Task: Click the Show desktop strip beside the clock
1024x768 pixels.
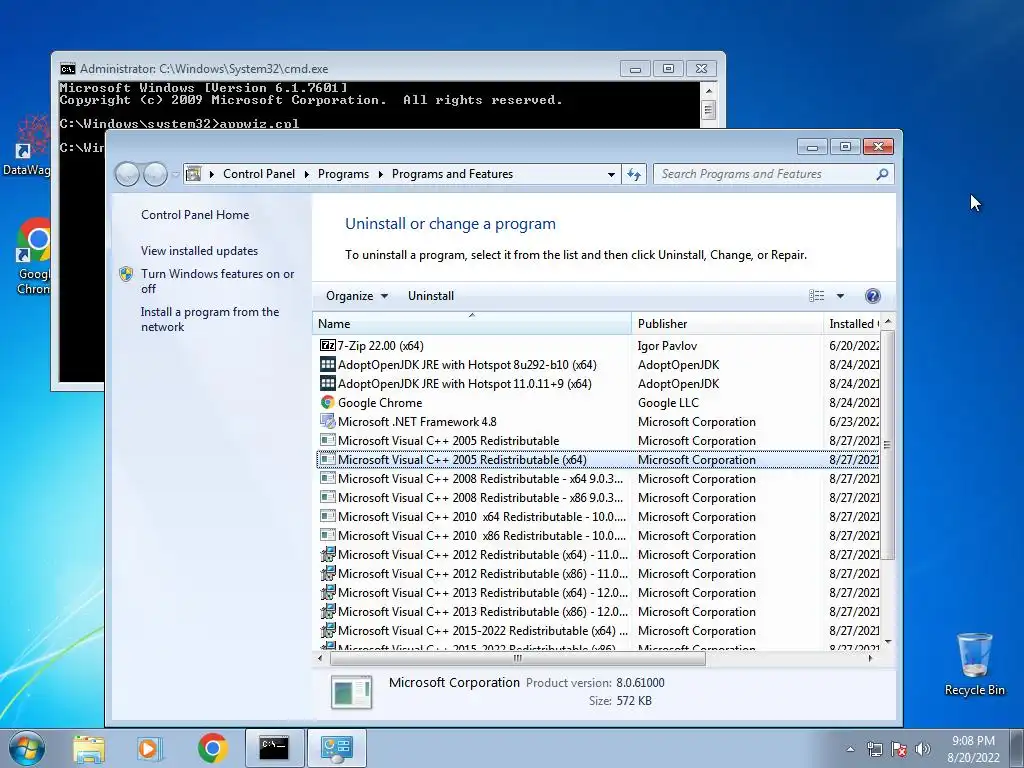Action: 1019,748
